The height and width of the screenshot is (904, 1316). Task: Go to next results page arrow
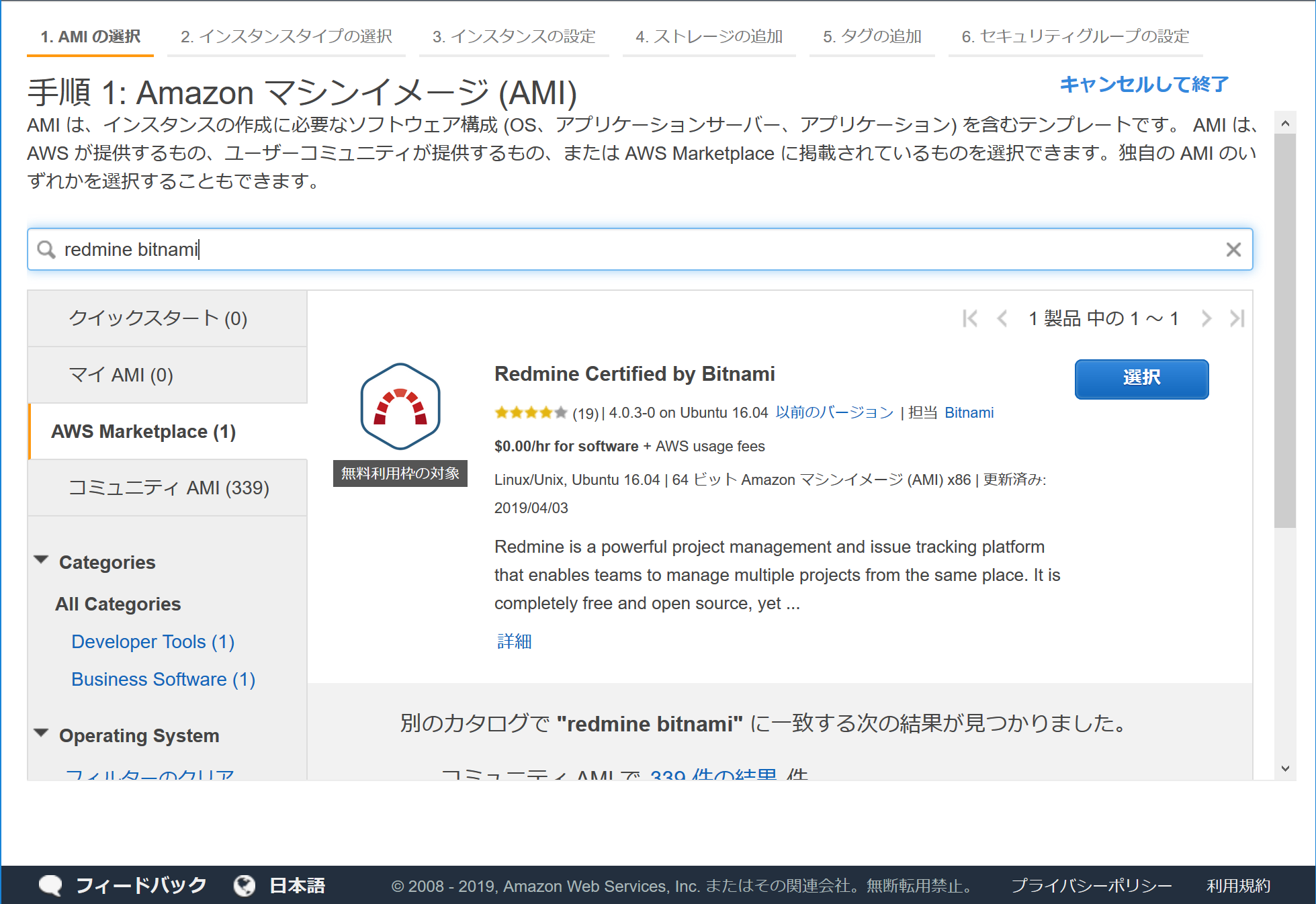tap(1207, 318)
